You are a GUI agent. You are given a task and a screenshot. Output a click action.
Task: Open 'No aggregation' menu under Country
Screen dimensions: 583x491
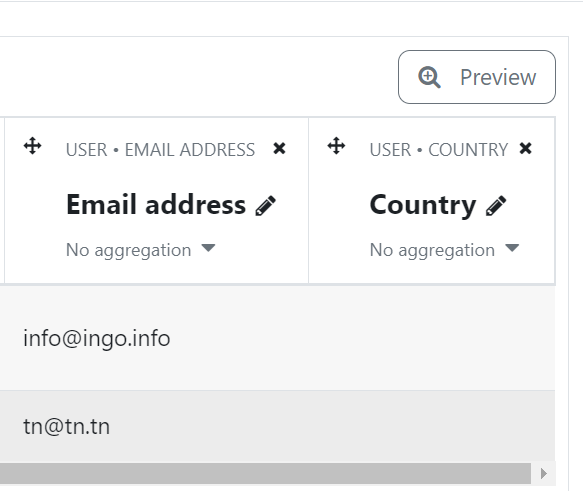(444, 250)
